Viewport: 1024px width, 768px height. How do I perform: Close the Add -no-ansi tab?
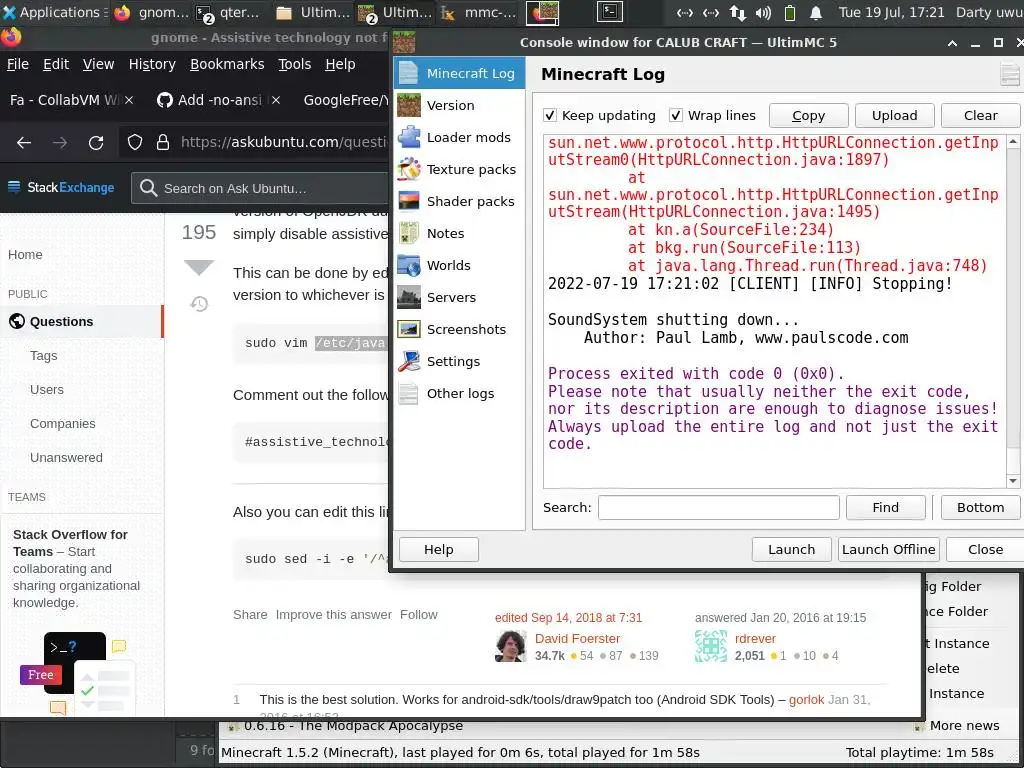point(276,100)
